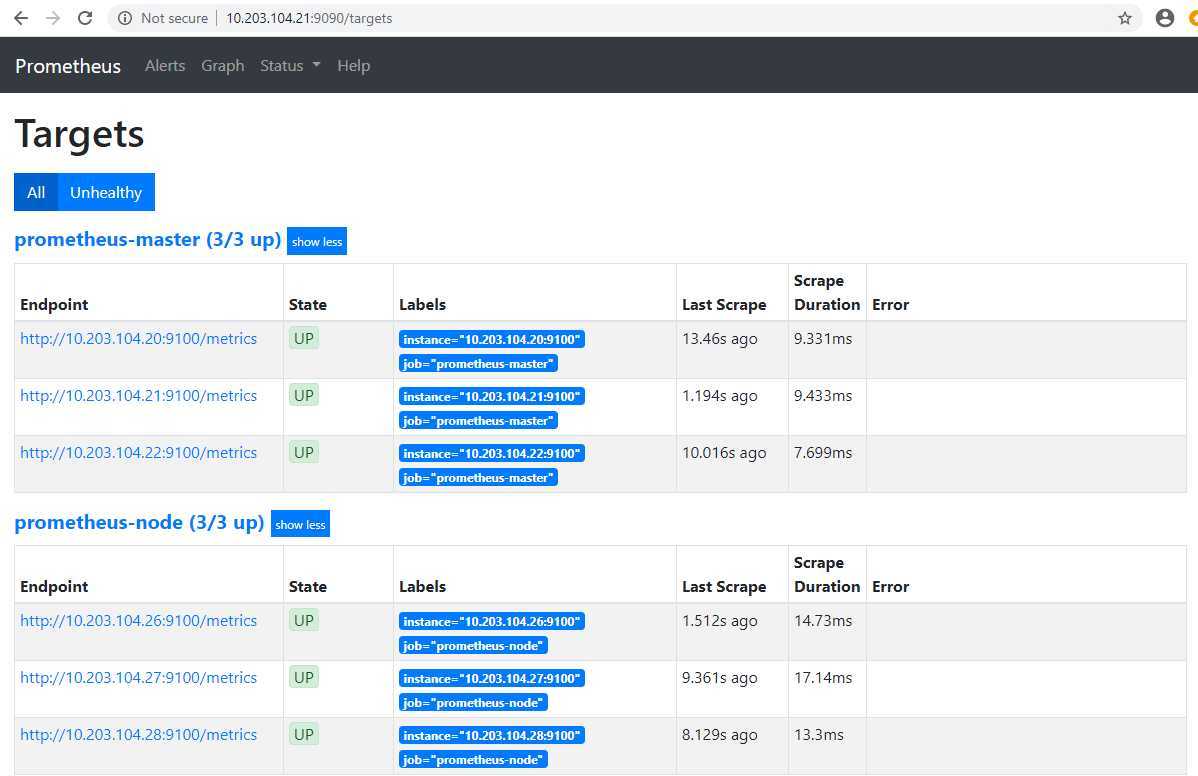Reload the page with the refresh icon
The image size is (1198, 776).
pos(85,18)
